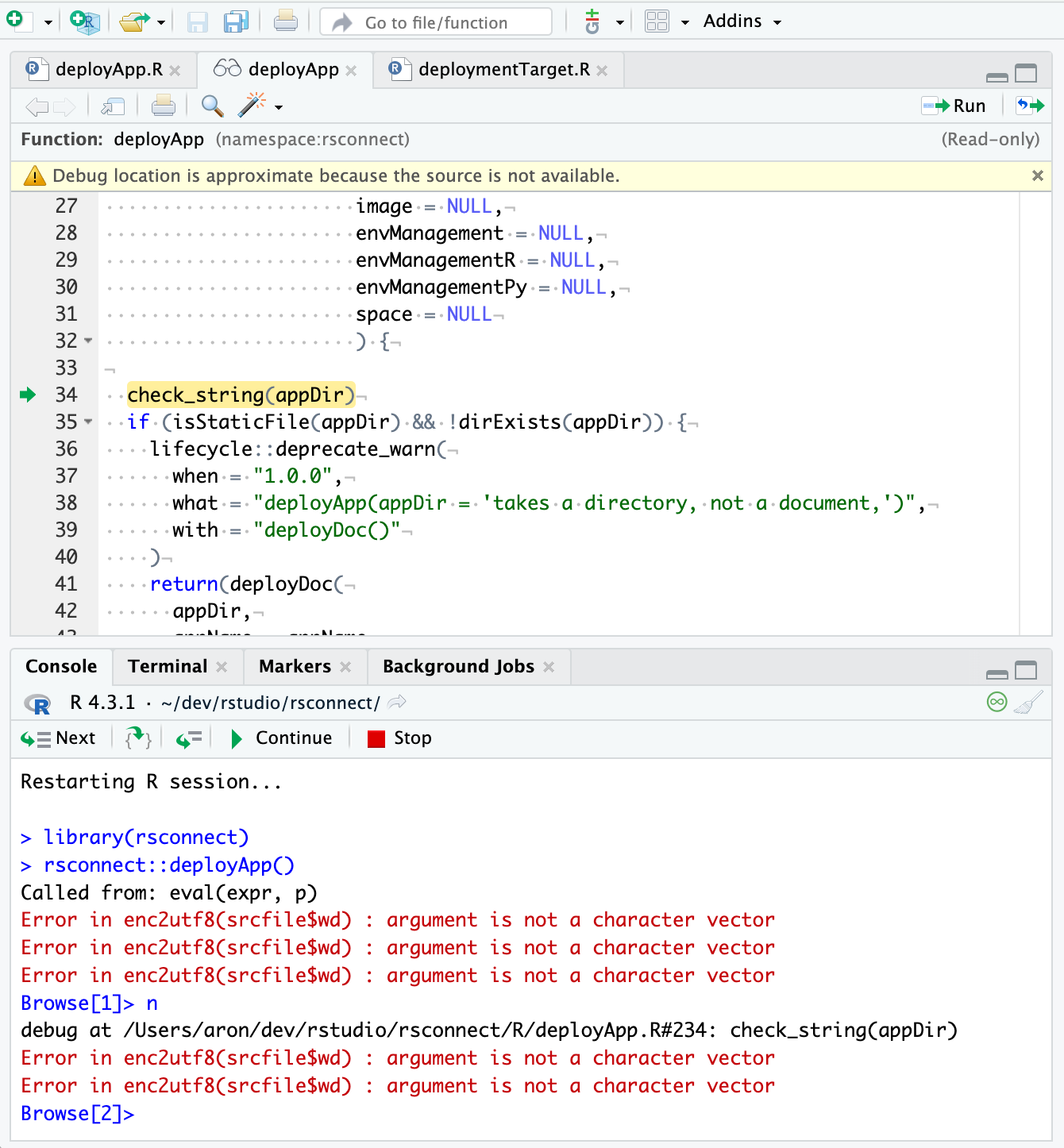Print the current file from main toolbar
Image resolution: width=1064 pixels, height=1148 pixels.
pyautogui.click(x=286, y=21)
